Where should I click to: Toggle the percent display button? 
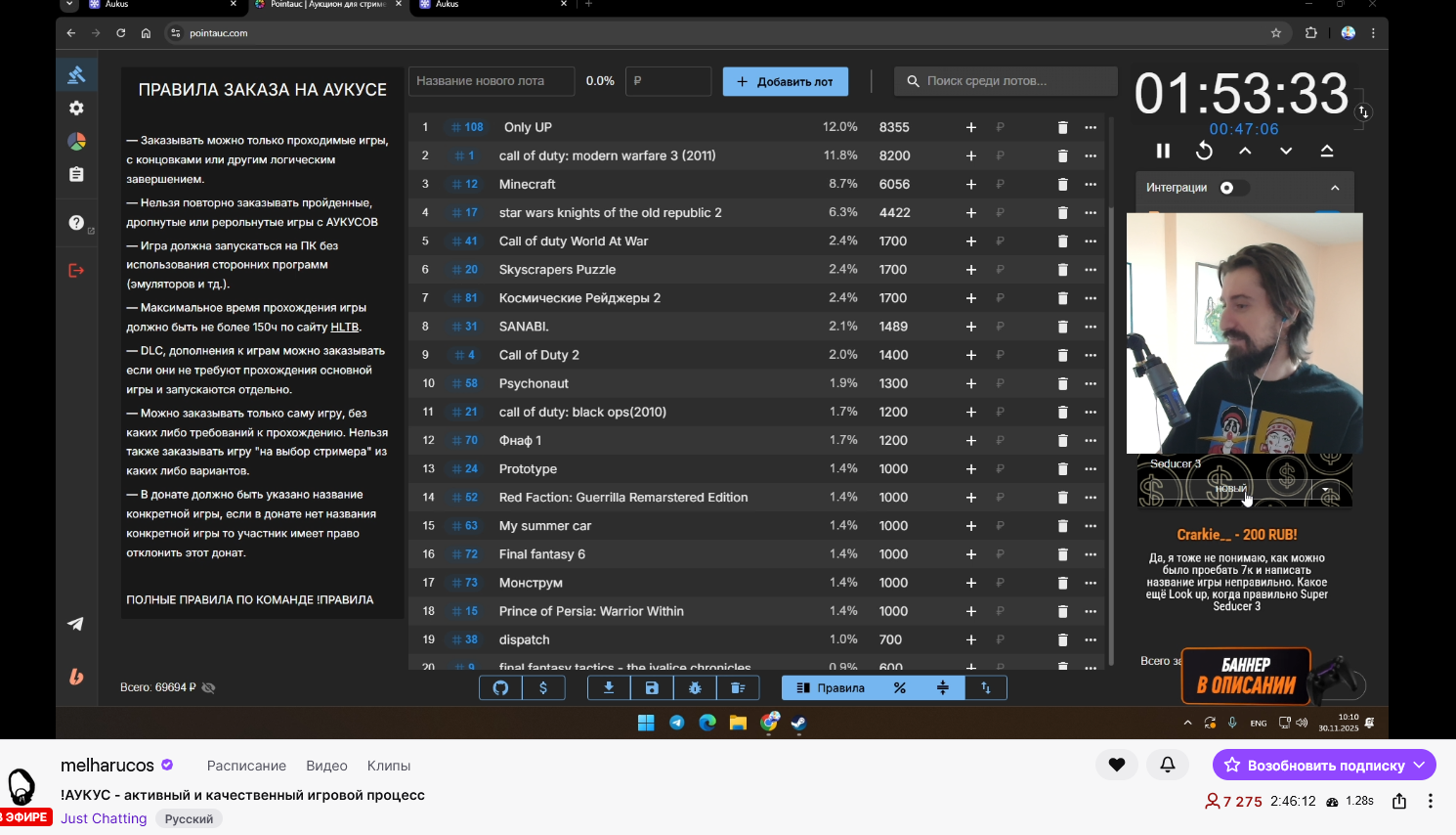[x=900, y=688]
